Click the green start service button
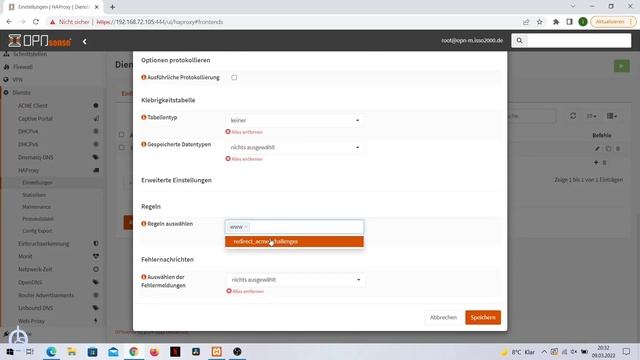640x360 pixels. coord(622,66)
